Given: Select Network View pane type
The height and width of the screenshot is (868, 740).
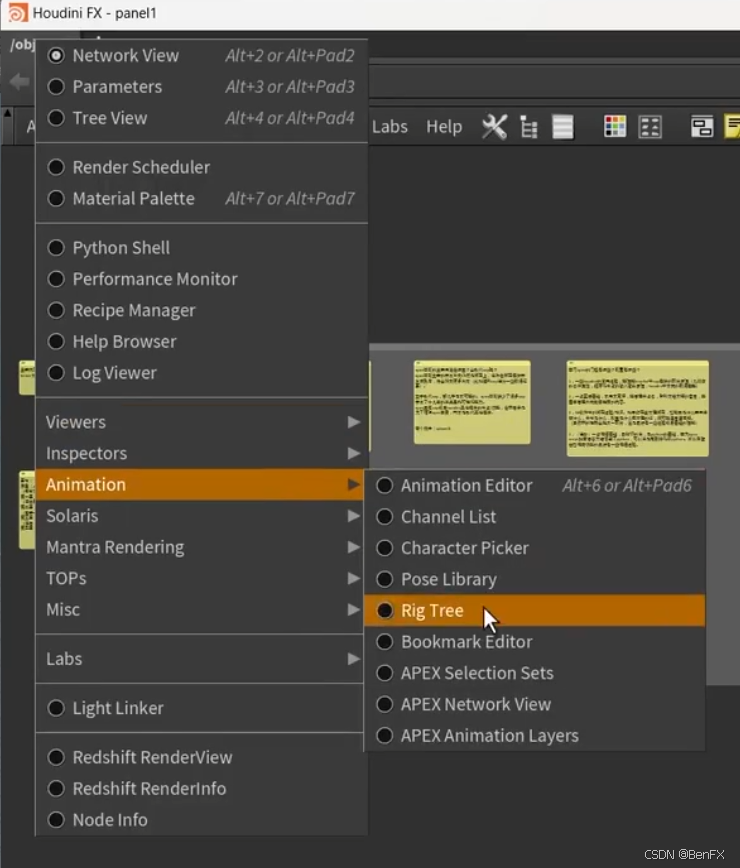Looking at the screenshot, I should pos(201,55).
